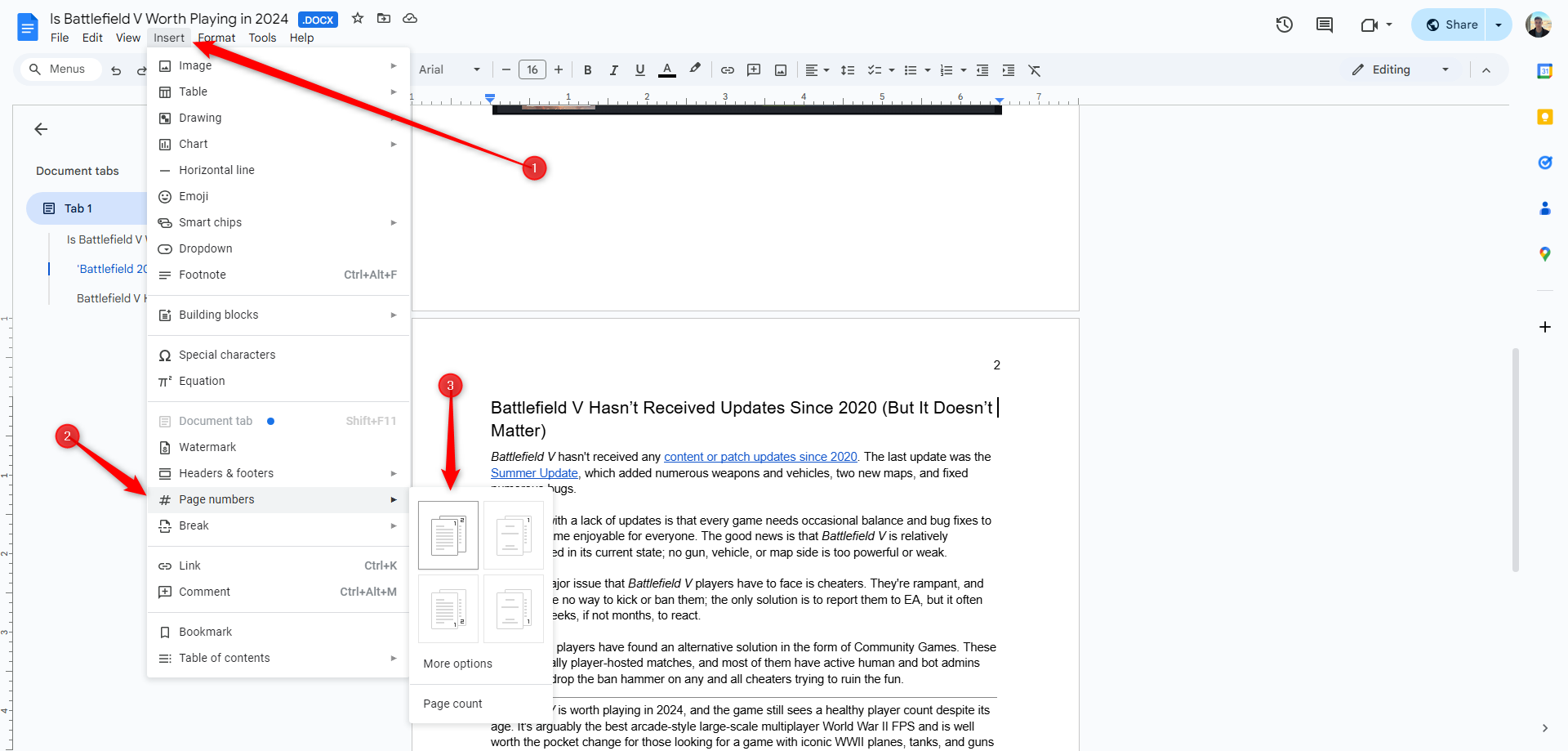Clear formatting
Image resolution: width=1568 pixels, height=751 pixels.
pyautogui.click(x=1035, y=70)
